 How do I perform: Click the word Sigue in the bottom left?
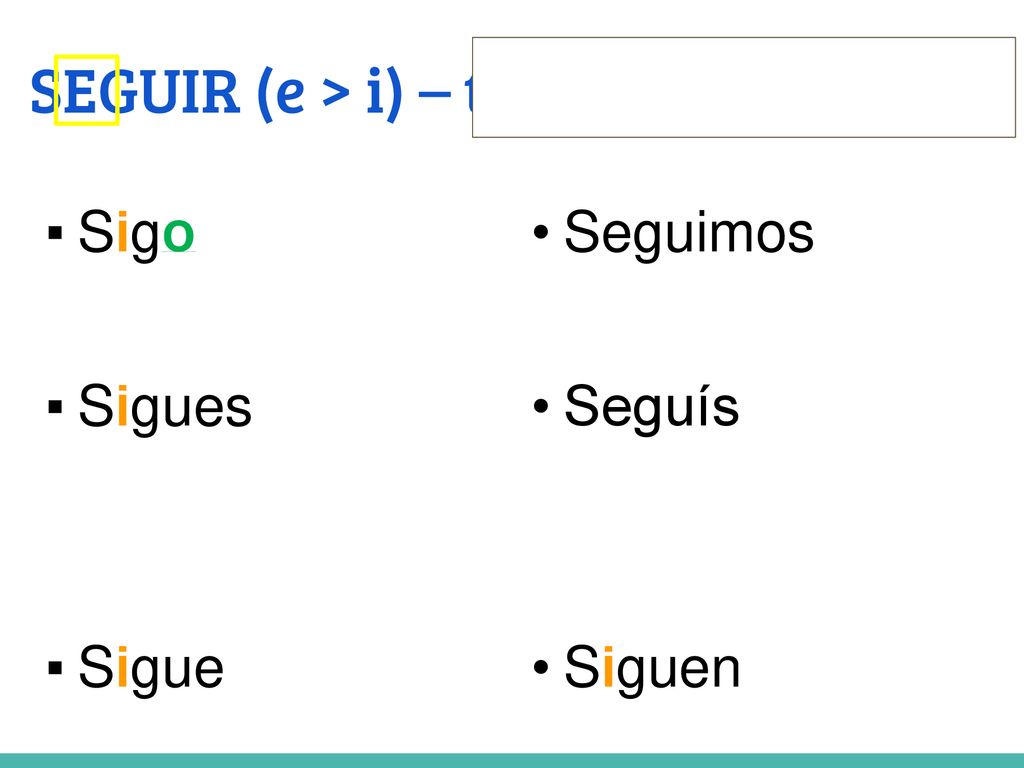click(x=151, y=667)
